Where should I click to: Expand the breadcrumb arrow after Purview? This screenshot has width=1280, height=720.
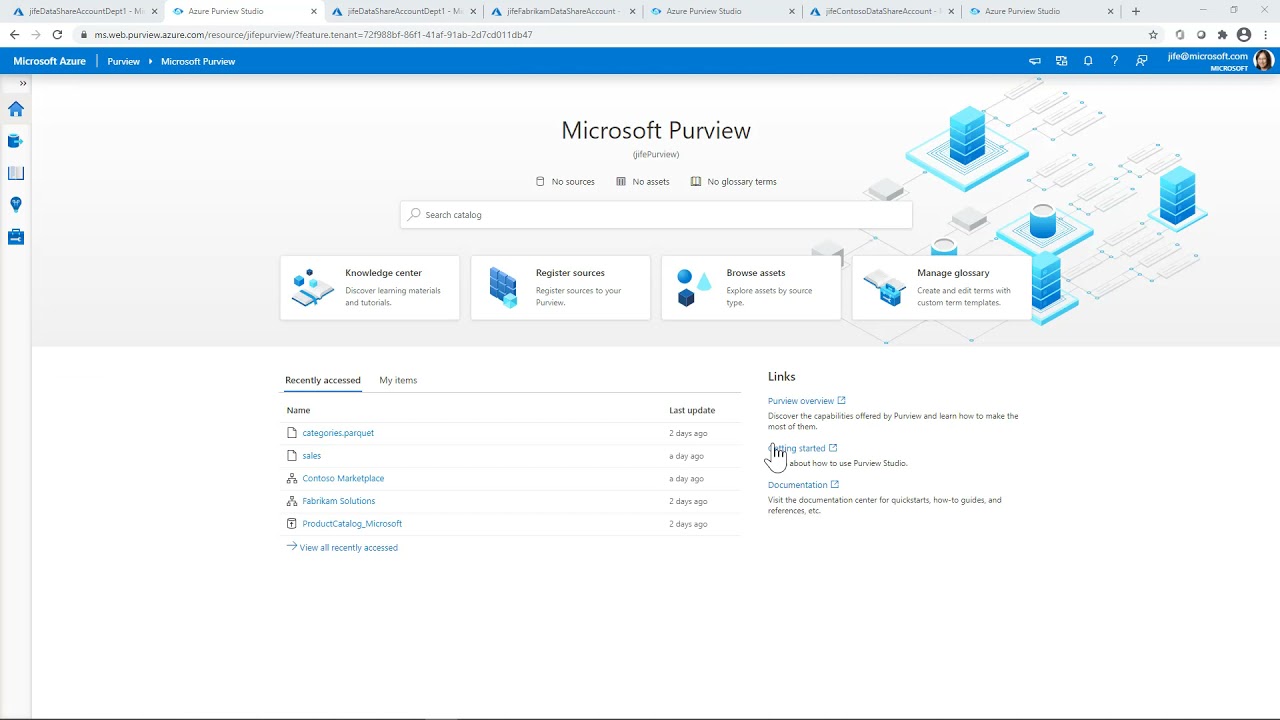tap(151, 61)
